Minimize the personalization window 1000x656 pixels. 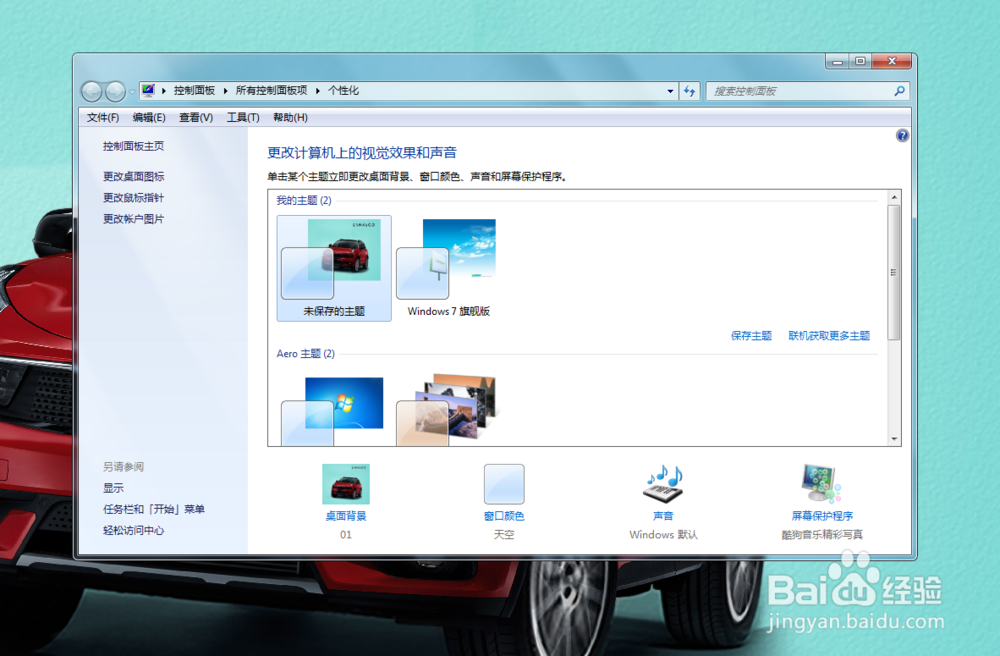(x=837, y=61)
